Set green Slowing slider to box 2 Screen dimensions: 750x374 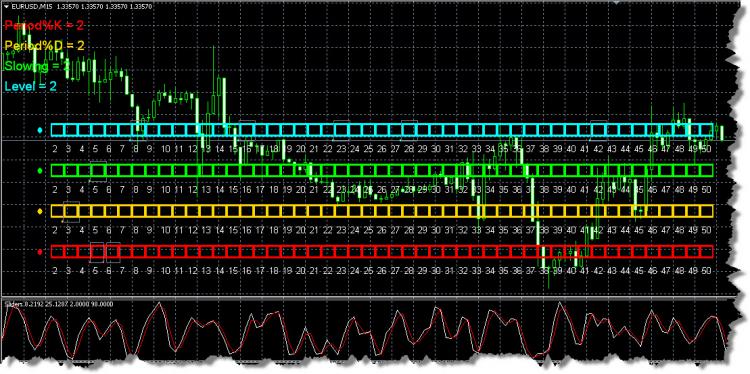57,171
